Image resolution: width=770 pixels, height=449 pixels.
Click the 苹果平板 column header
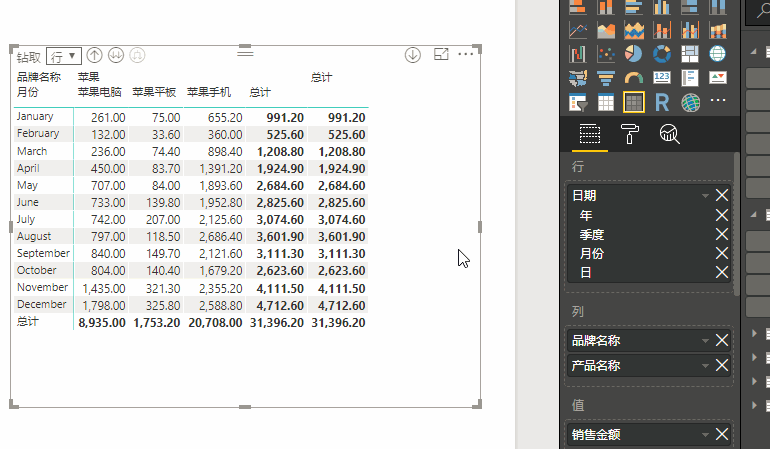pos(154,92)
